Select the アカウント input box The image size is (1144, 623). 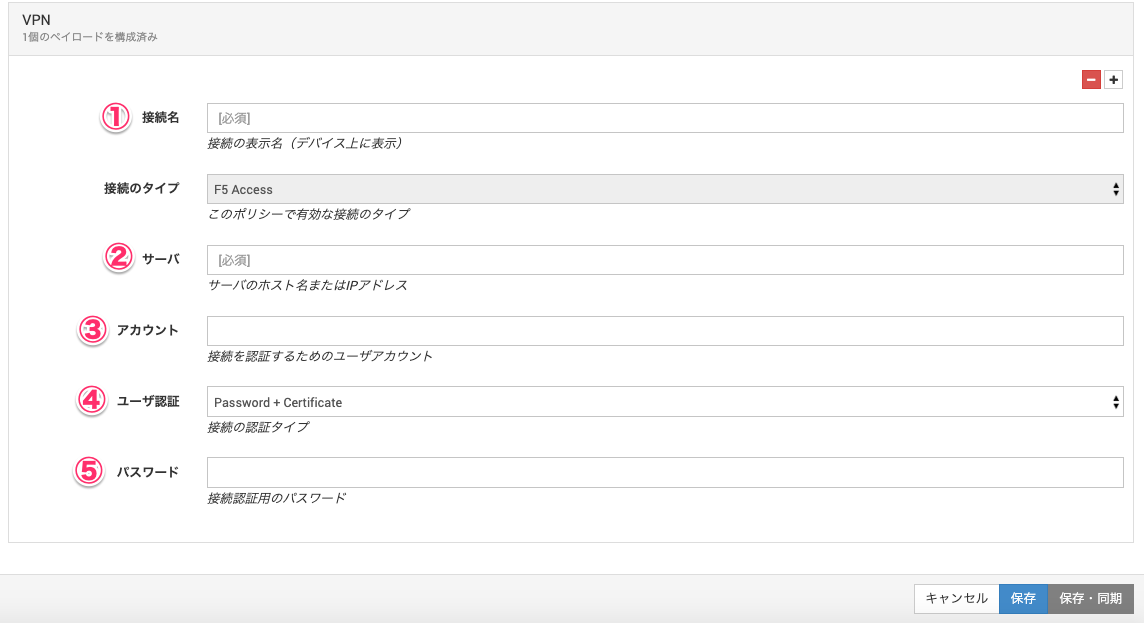pos(665,331)
